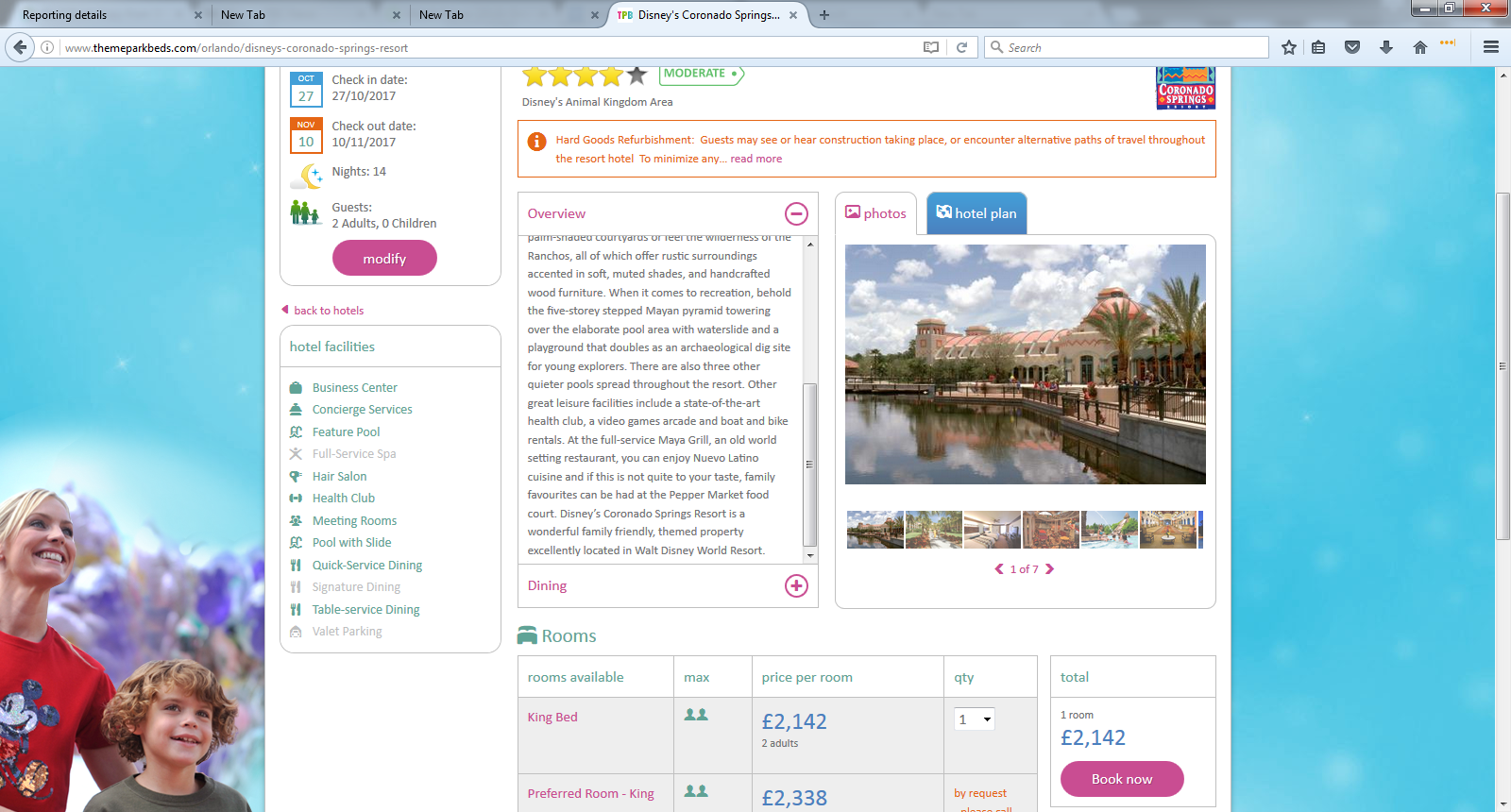Open the second pool garden thumbnail
The image size is (1511, 812).
(x=934, y=530)
